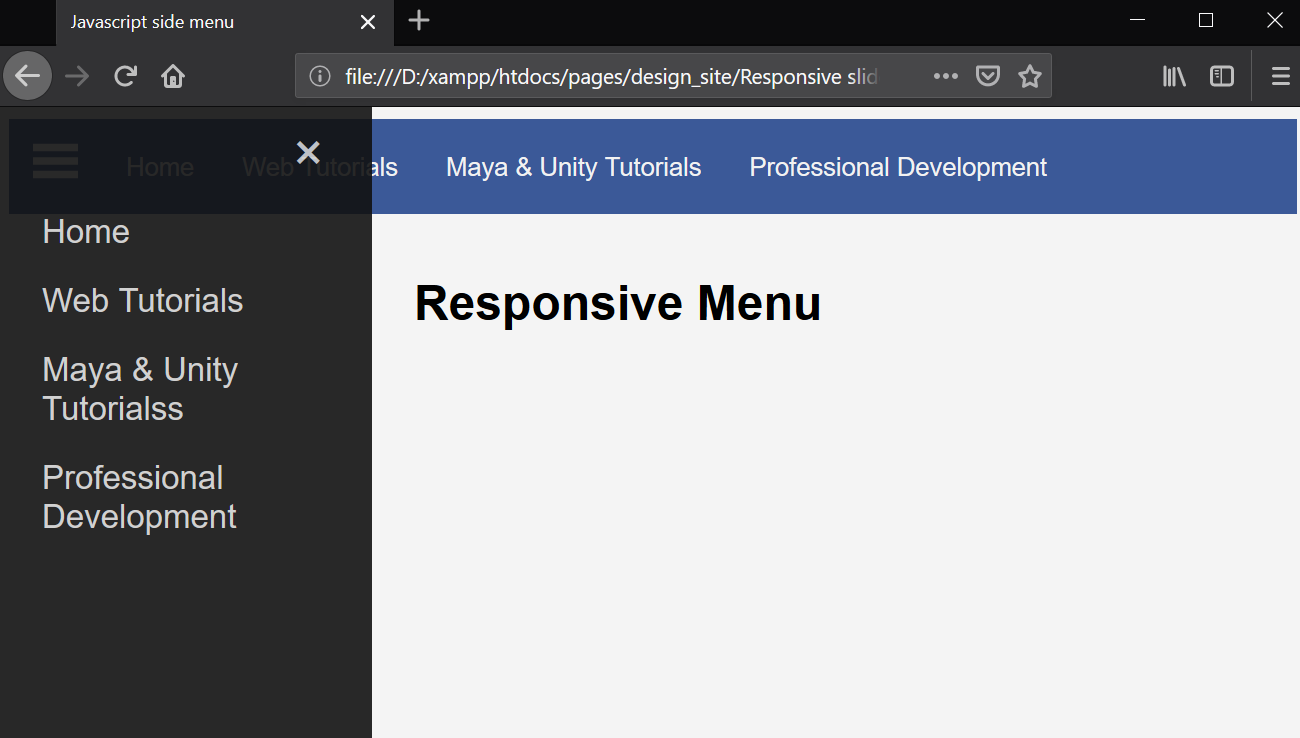1300x738 pixels.
Task: Click the page reload icon
Action: tap(124, 75)
